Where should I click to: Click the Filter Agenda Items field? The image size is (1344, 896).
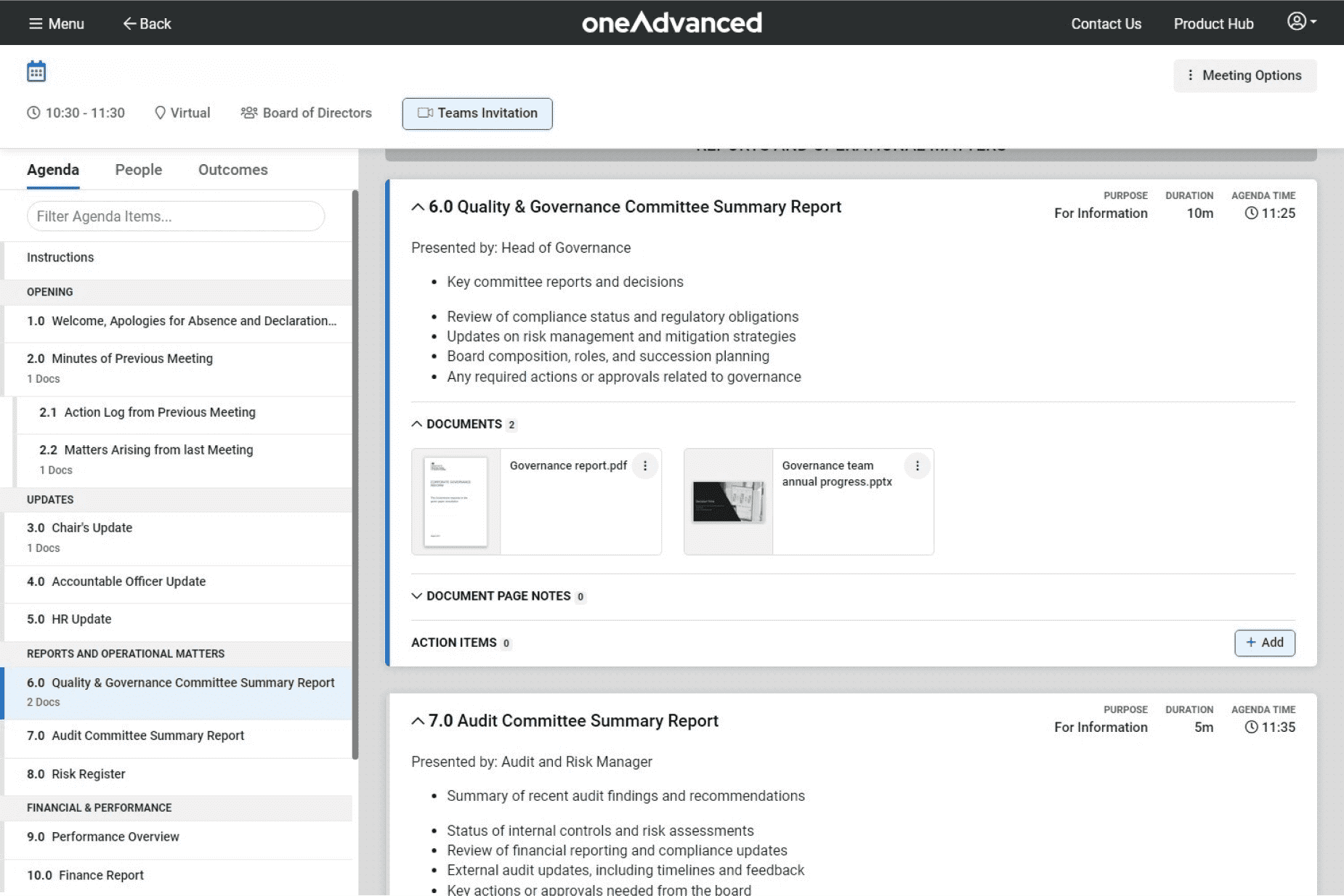(176, 216)
